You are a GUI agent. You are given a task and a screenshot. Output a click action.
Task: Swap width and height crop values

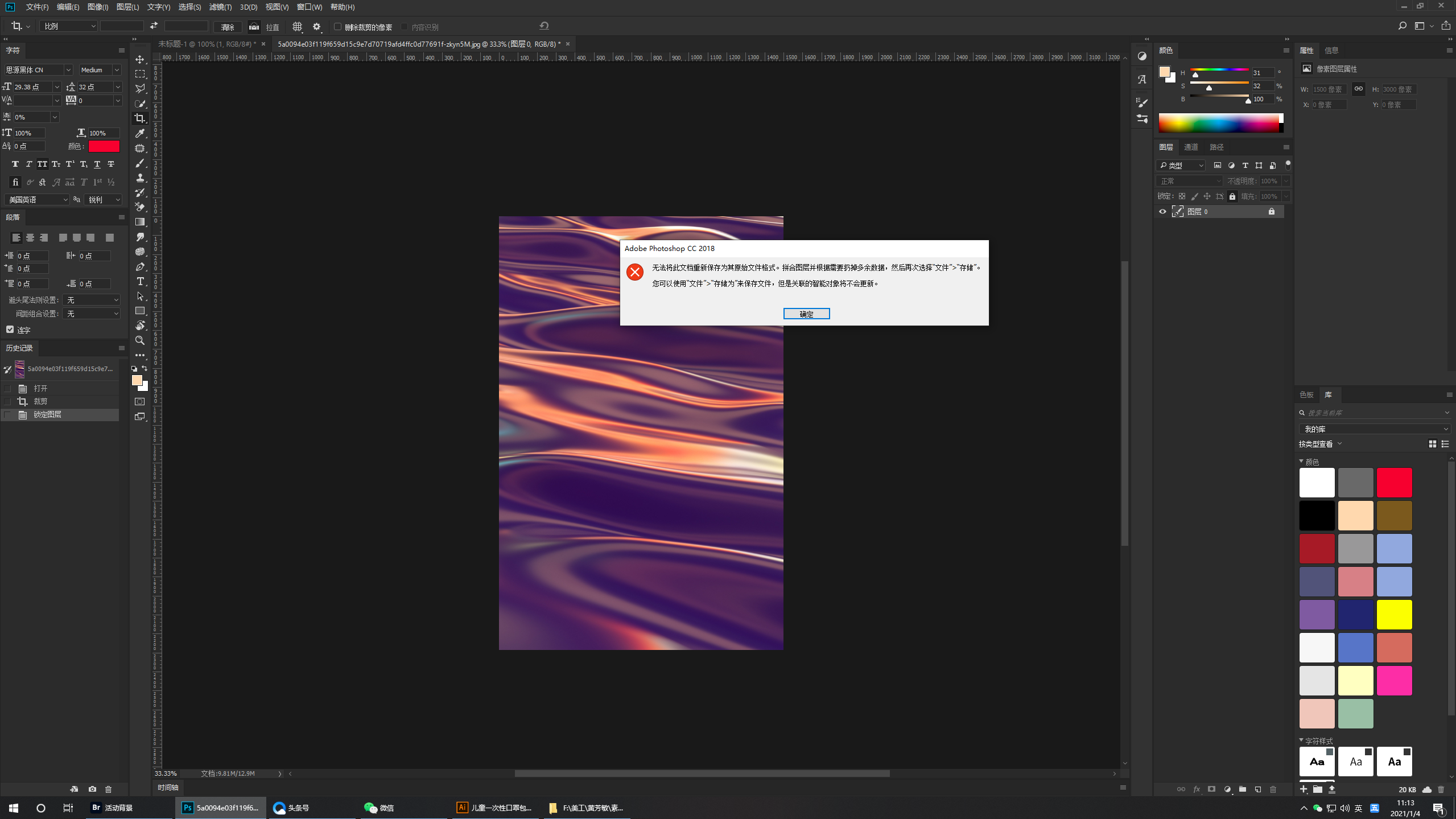pos(154,26)
